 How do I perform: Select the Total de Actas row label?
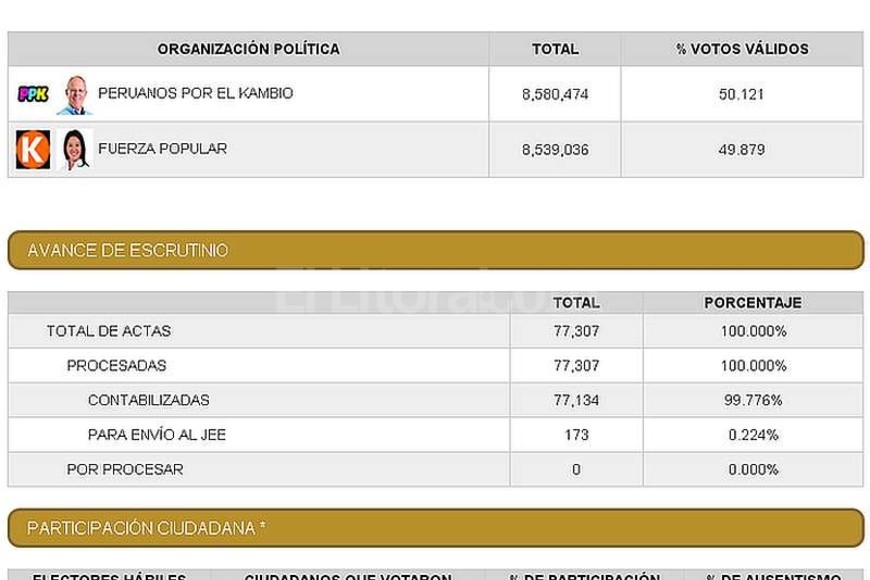click(95, 331)
